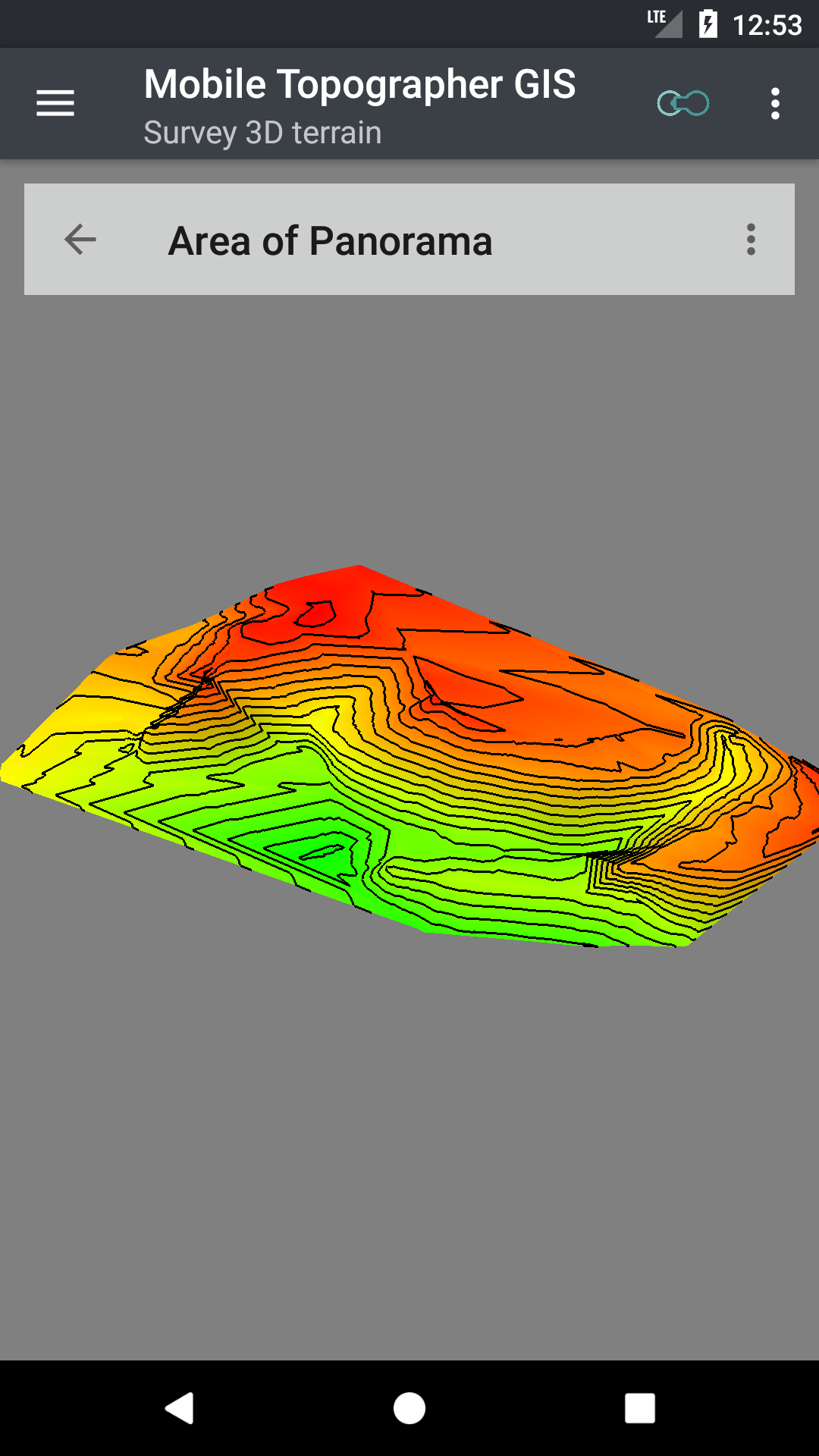Image resolution: width=819 pixels, height=1456 pixels.
Task: Open the hamburger navigation menu
Action: tap(55, 103)
